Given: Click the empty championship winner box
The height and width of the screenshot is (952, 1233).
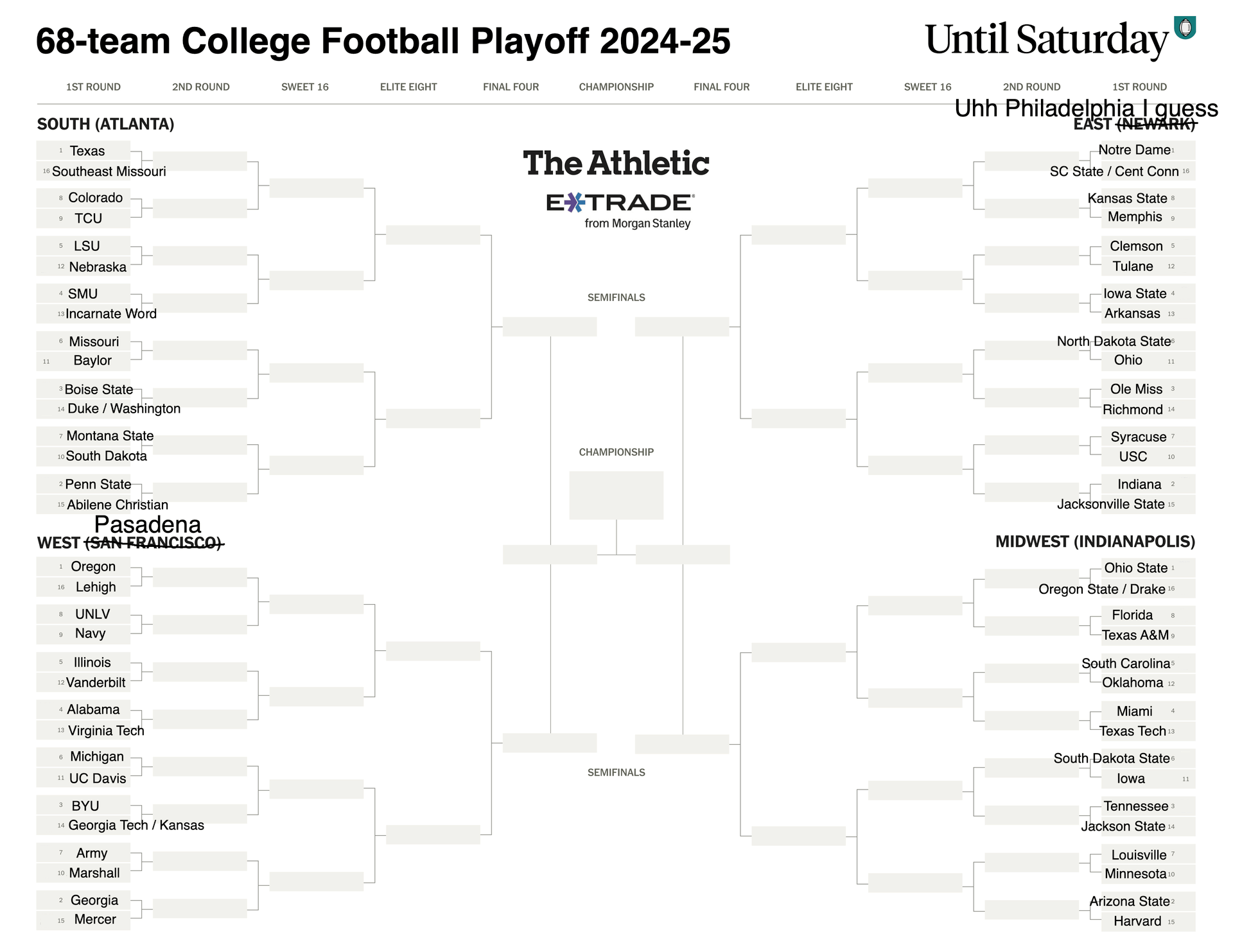Looking at the screenshot, I should pyautogui.click(x=616, y=496).
